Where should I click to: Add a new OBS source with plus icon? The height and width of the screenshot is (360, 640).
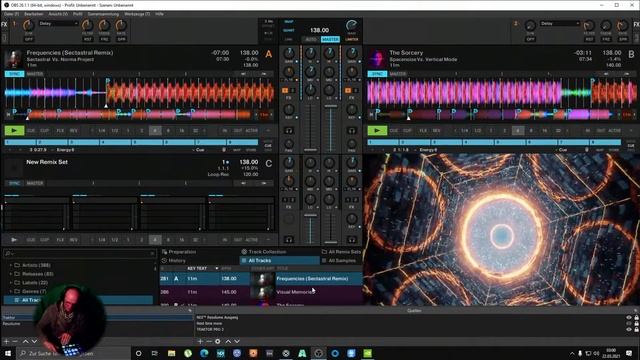[x=200, y=341]
